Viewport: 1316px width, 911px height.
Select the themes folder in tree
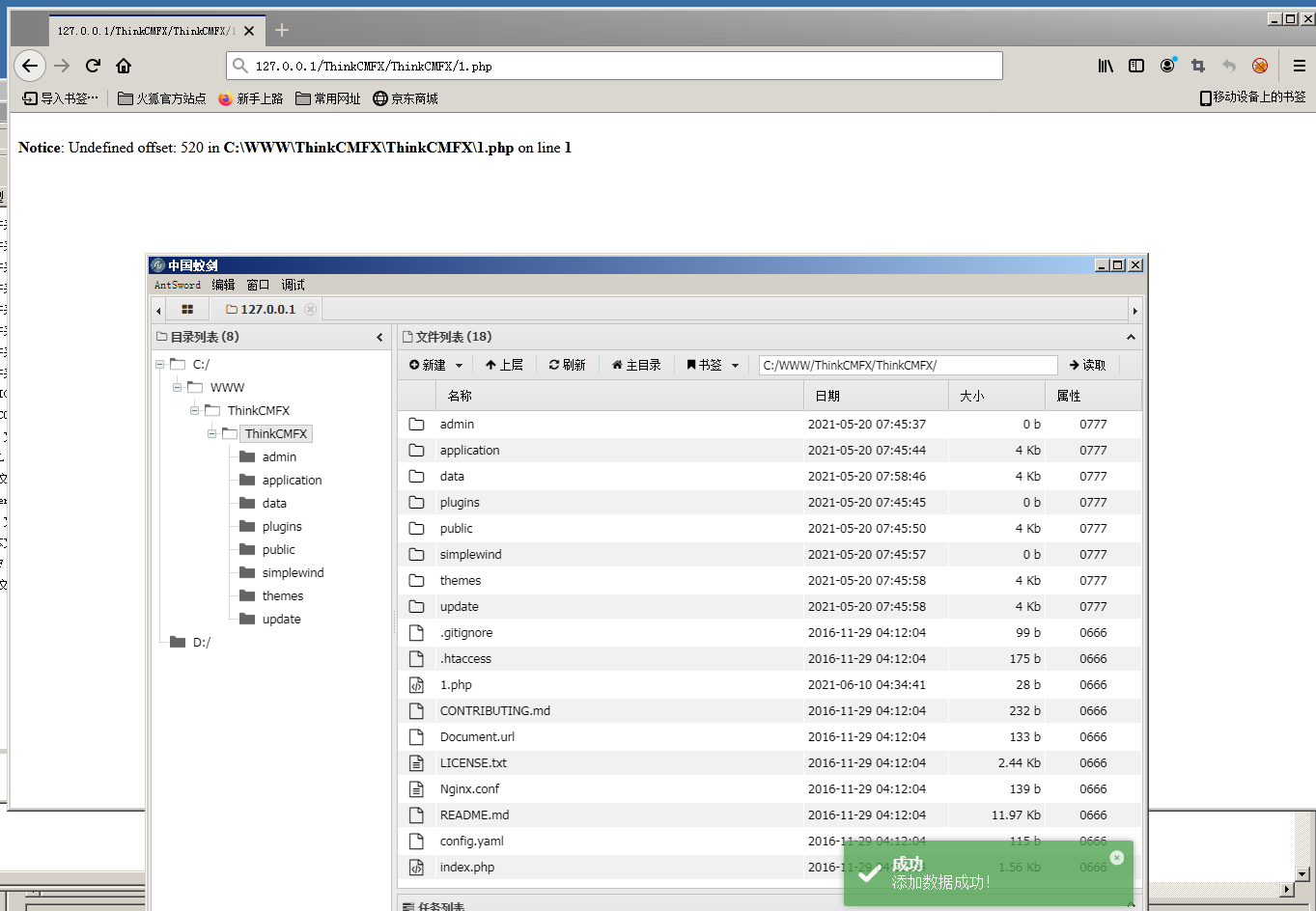click(x=282, y=596)
